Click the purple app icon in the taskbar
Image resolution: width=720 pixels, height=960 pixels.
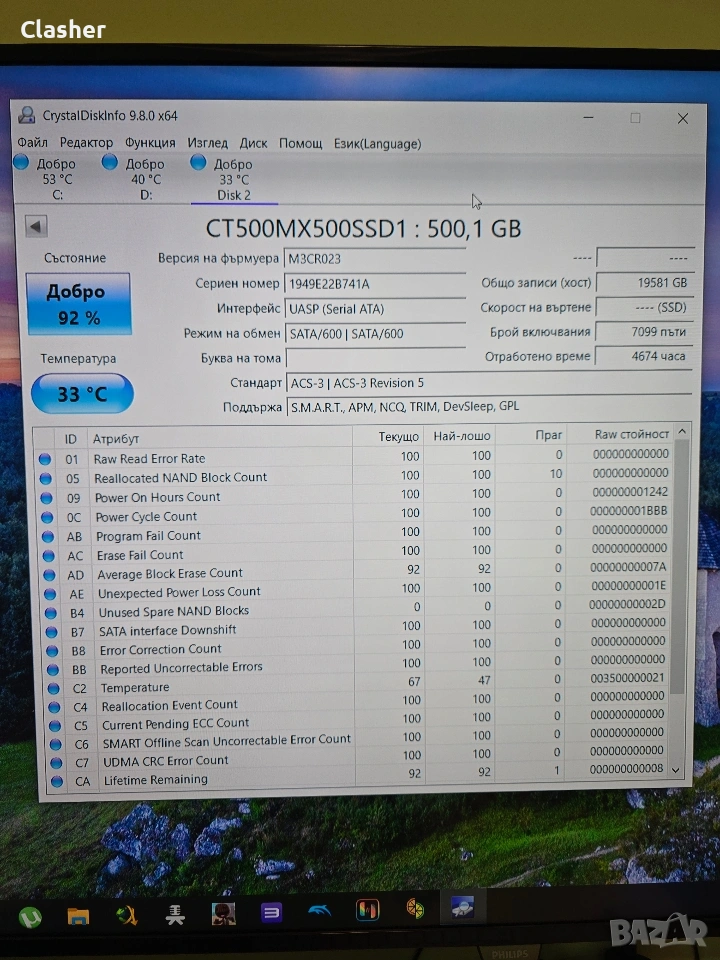tap(271, 912)
